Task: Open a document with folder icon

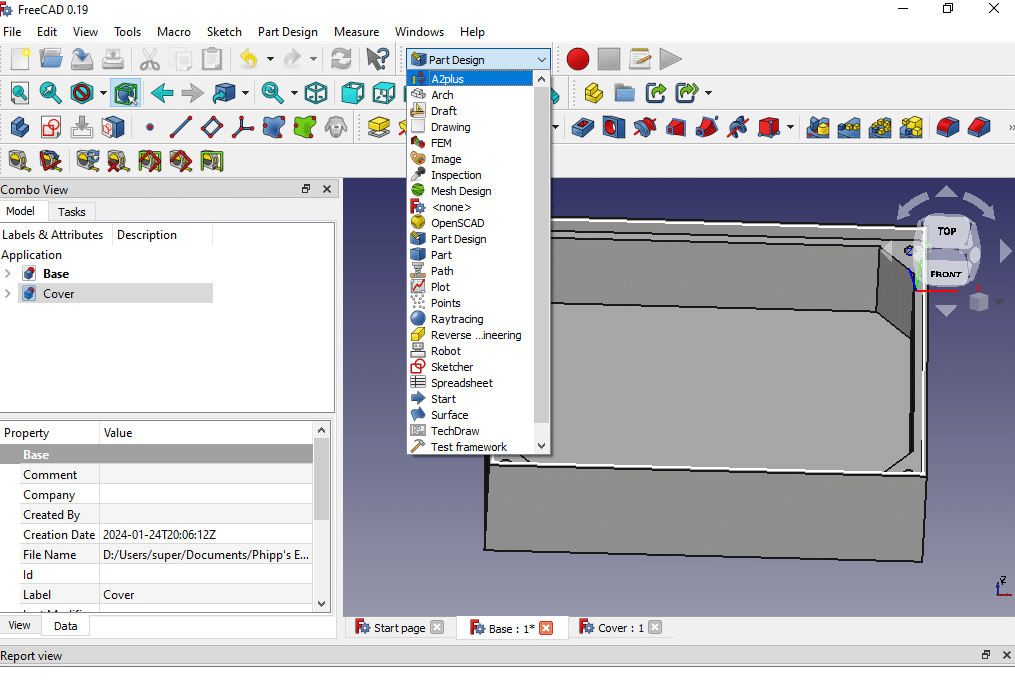Action: (50, 59)
